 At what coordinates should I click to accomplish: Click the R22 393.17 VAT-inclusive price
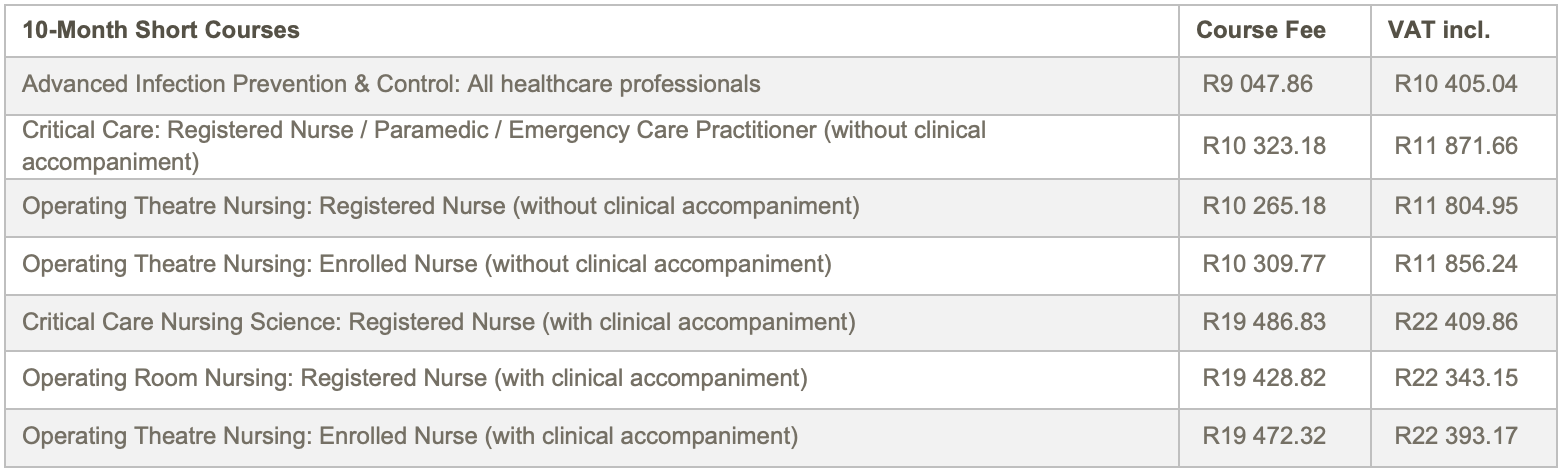[1456, 437]
